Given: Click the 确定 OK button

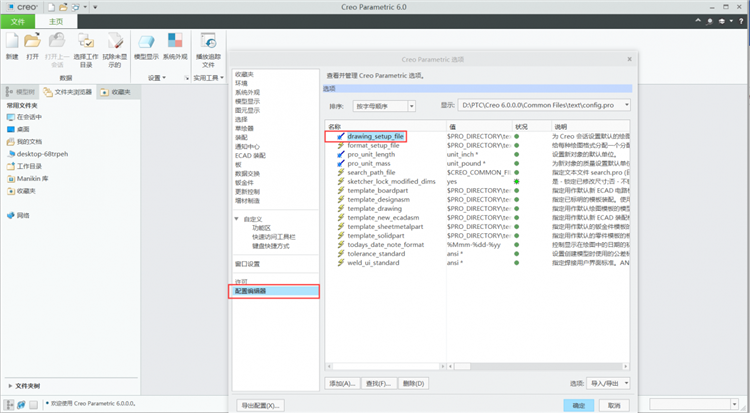Looking at the screenshot, I should click(579, 405).
